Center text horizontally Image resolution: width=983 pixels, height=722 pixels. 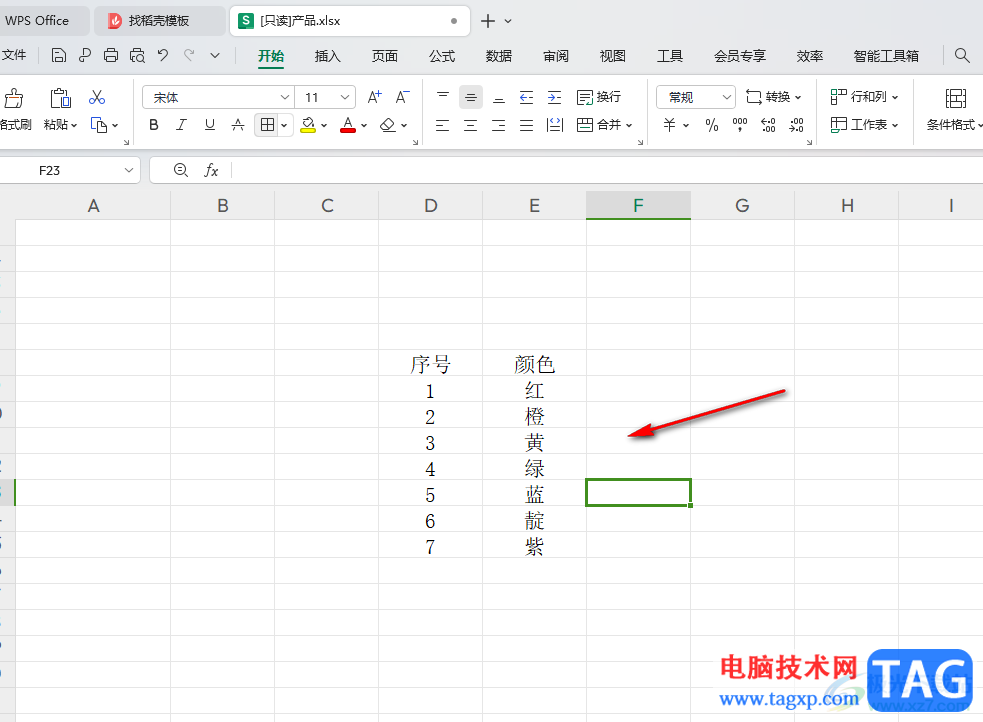point(471,125)
